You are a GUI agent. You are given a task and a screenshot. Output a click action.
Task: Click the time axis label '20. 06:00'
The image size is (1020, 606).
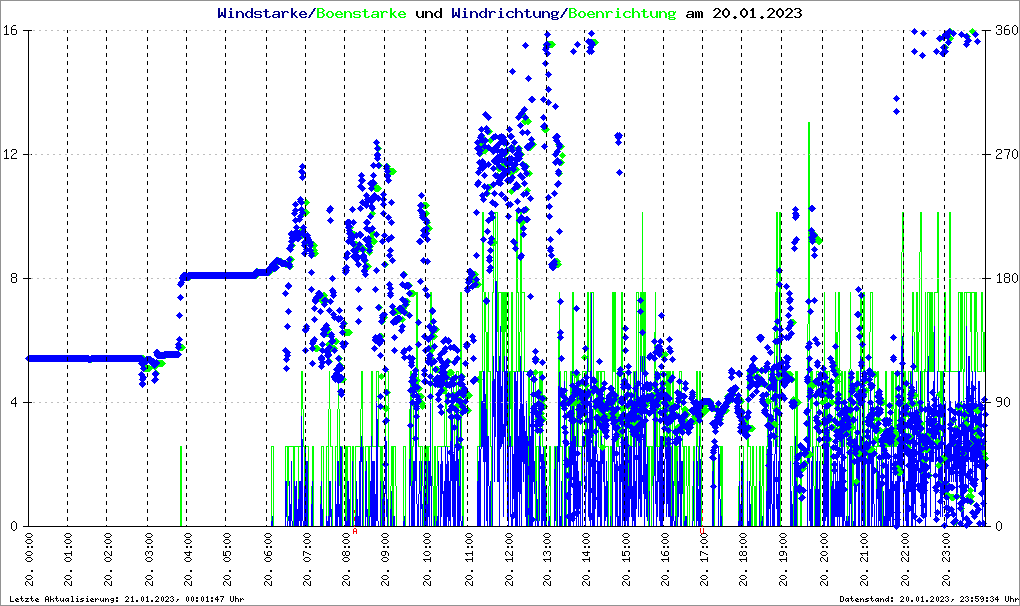tap(267, 559)
